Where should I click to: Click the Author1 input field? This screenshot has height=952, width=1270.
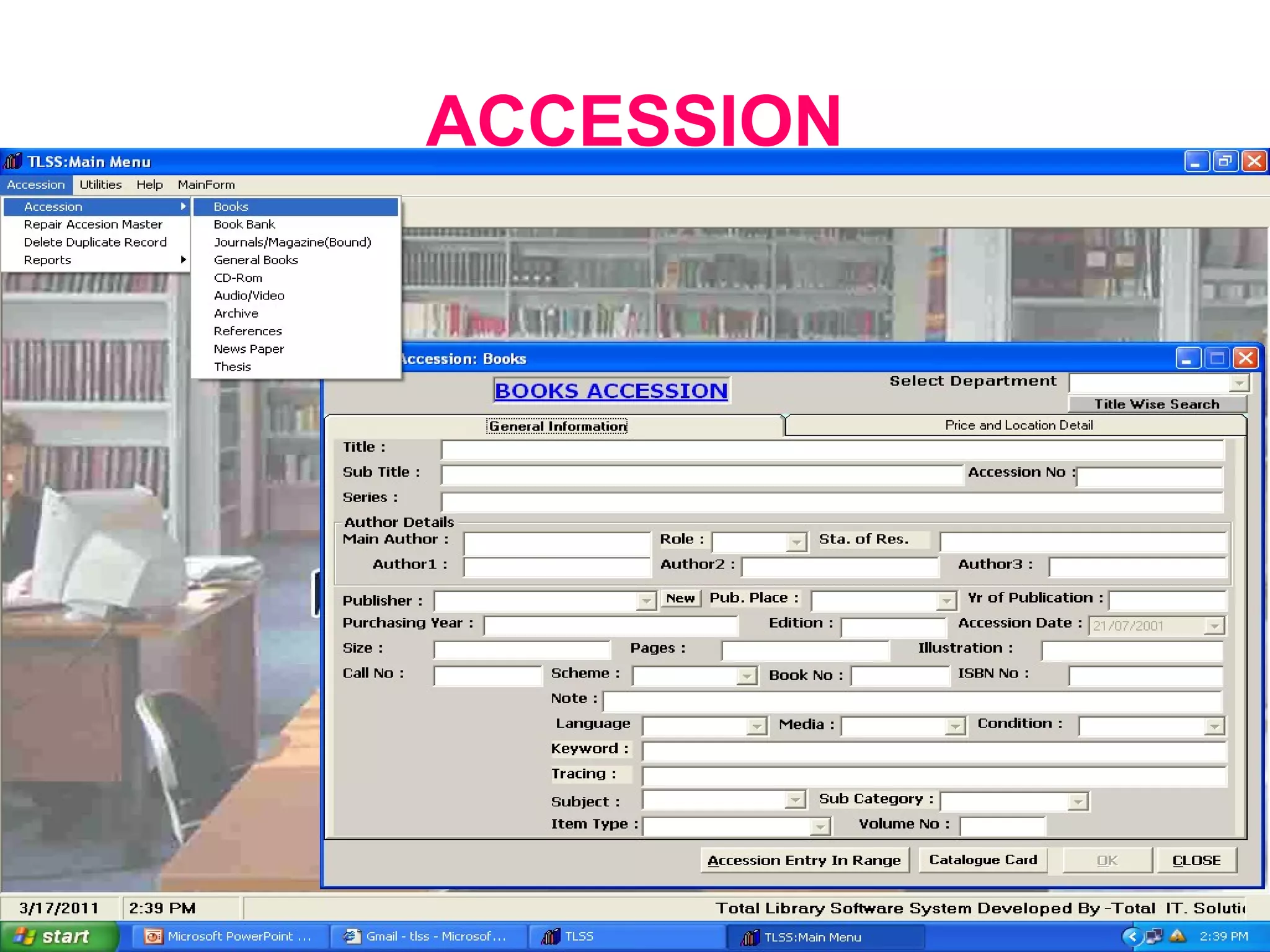point(557,567)
